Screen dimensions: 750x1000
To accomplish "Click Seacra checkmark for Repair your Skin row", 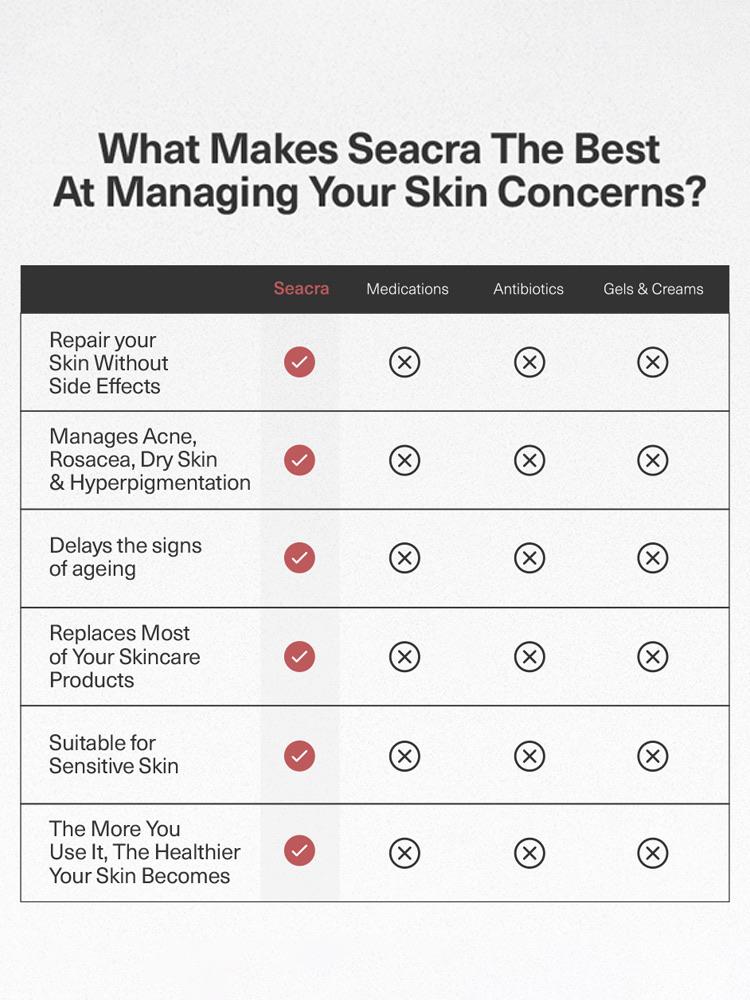I will (299, 362).
